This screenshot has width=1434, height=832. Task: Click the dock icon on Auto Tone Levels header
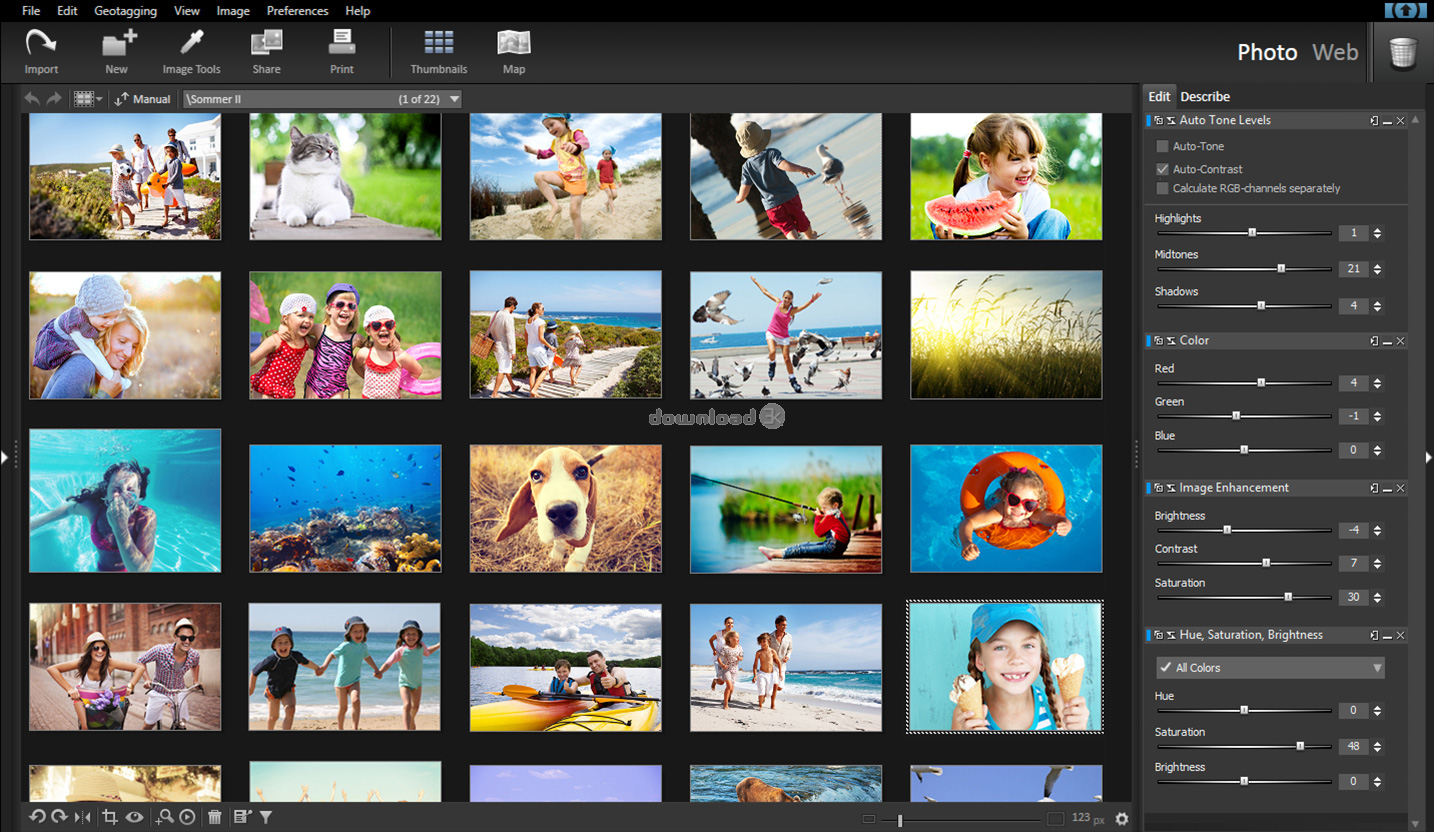pos(1374,120)
